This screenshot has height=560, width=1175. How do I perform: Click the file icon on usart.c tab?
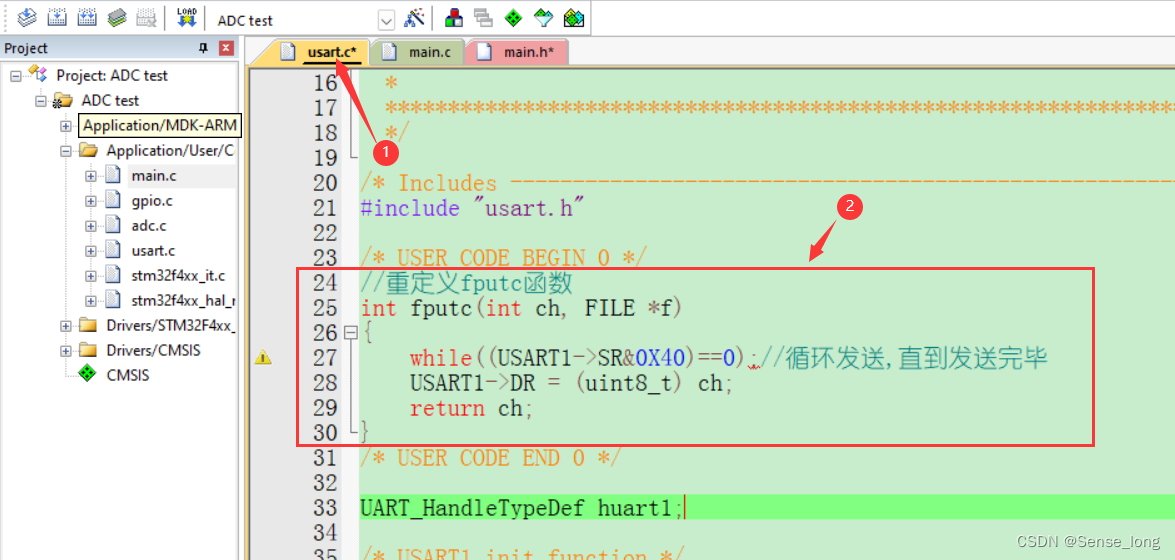click(287, 52)
